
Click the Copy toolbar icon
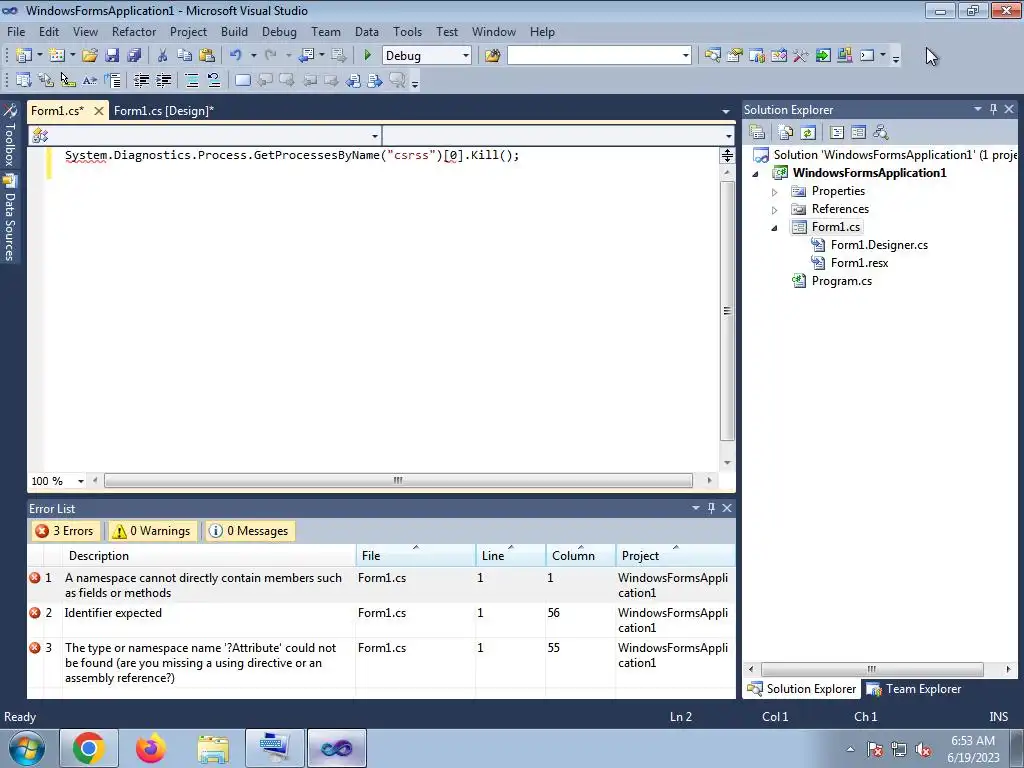tap(185, 56)
